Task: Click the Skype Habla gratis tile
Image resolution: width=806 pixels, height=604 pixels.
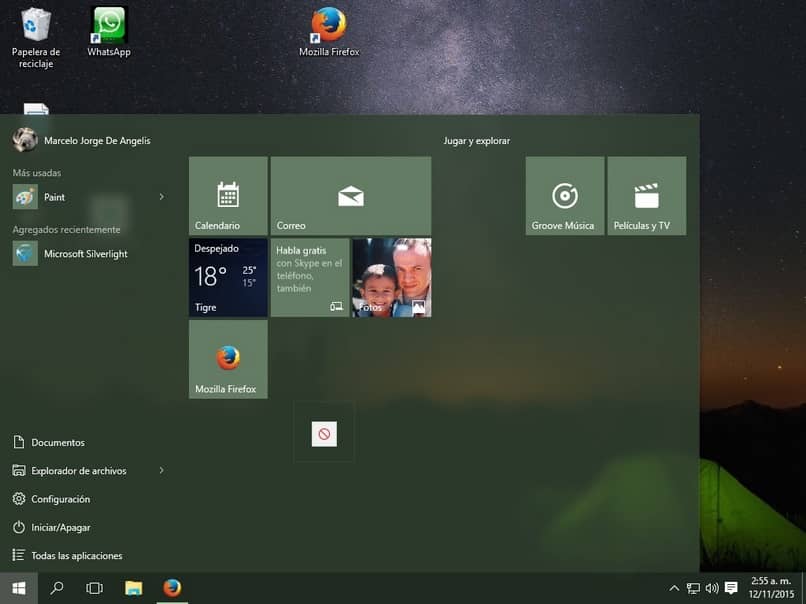Action: pyautogui.click(x=310, y=277)
